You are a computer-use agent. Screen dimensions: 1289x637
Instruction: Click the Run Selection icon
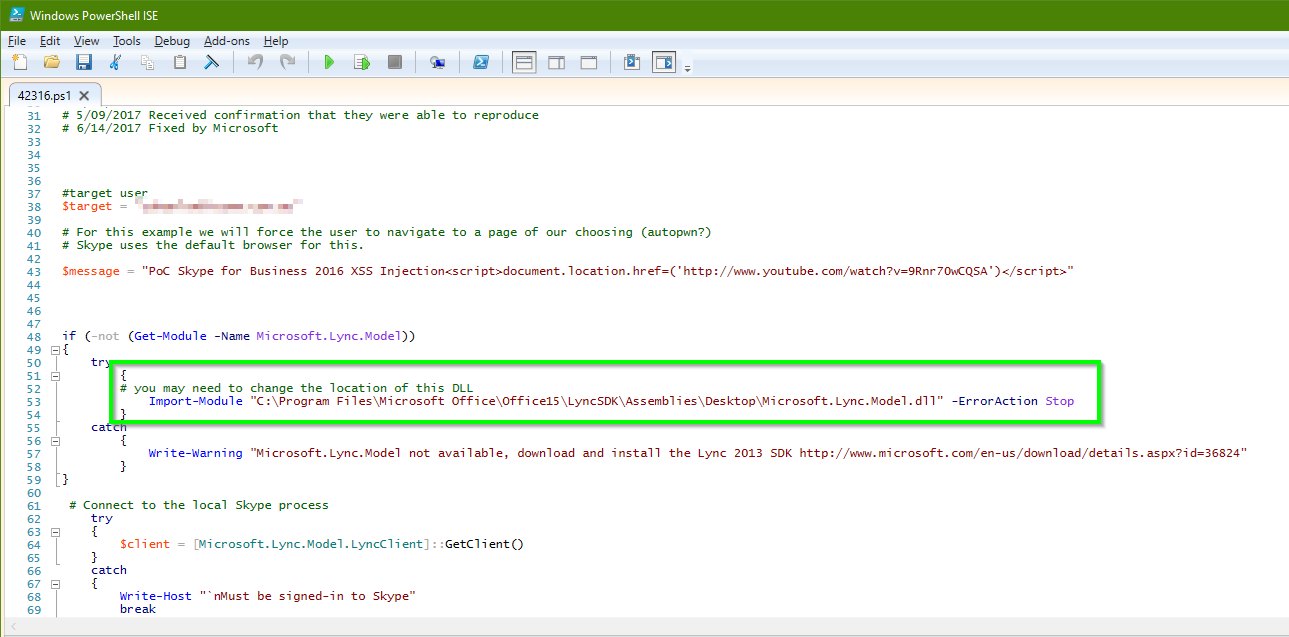pos(362,62)
